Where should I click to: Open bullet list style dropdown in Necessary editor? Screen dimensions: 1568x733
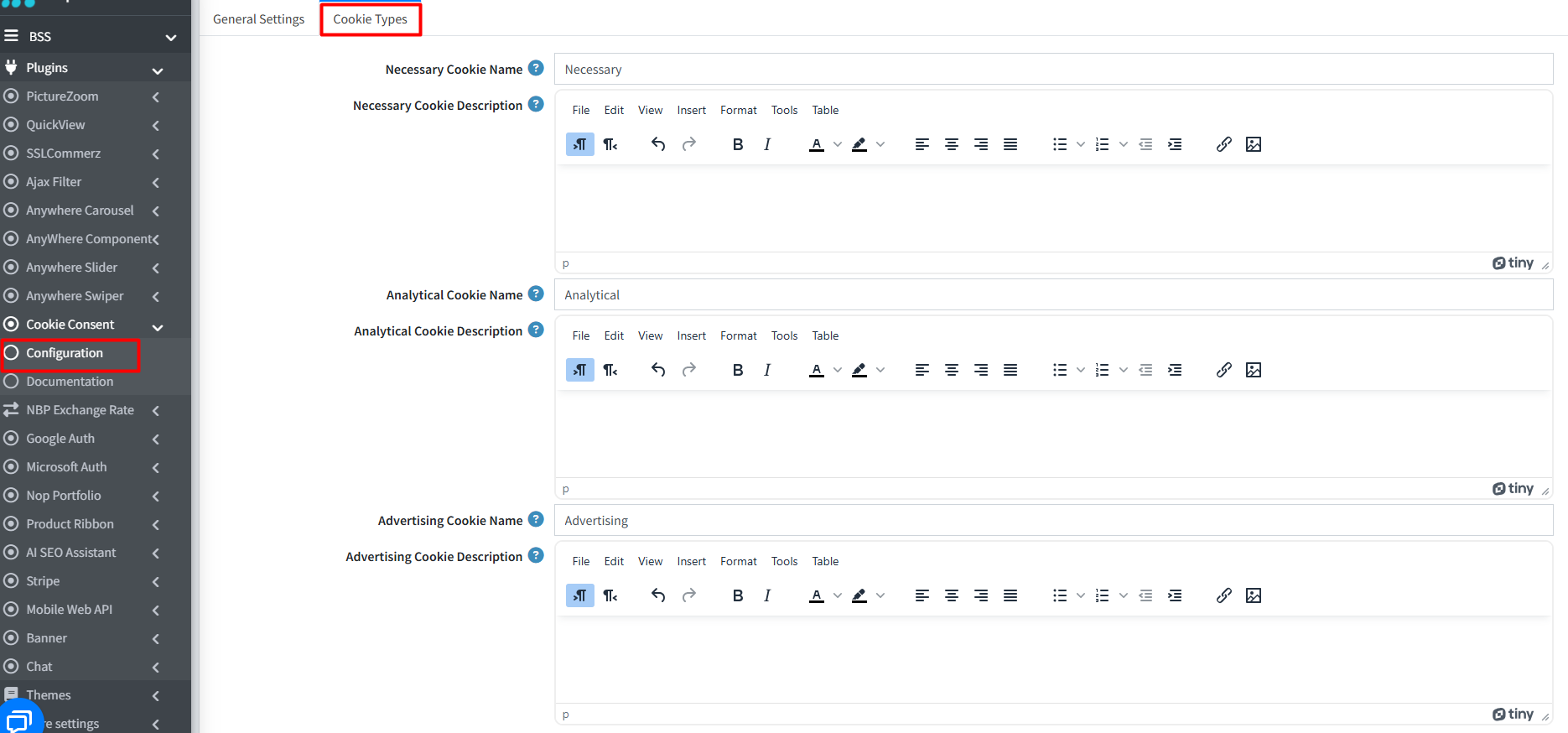1081,144
